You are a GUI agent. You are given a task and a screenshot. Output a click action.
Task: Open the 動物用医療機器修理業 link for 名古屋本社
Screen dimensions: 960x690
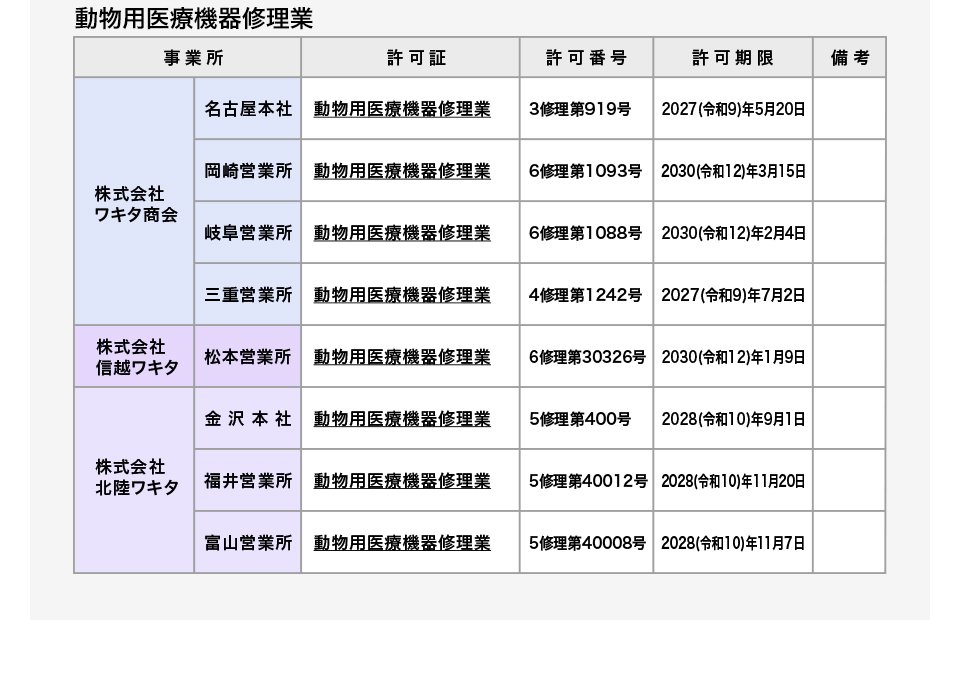[x=402, y=109]
